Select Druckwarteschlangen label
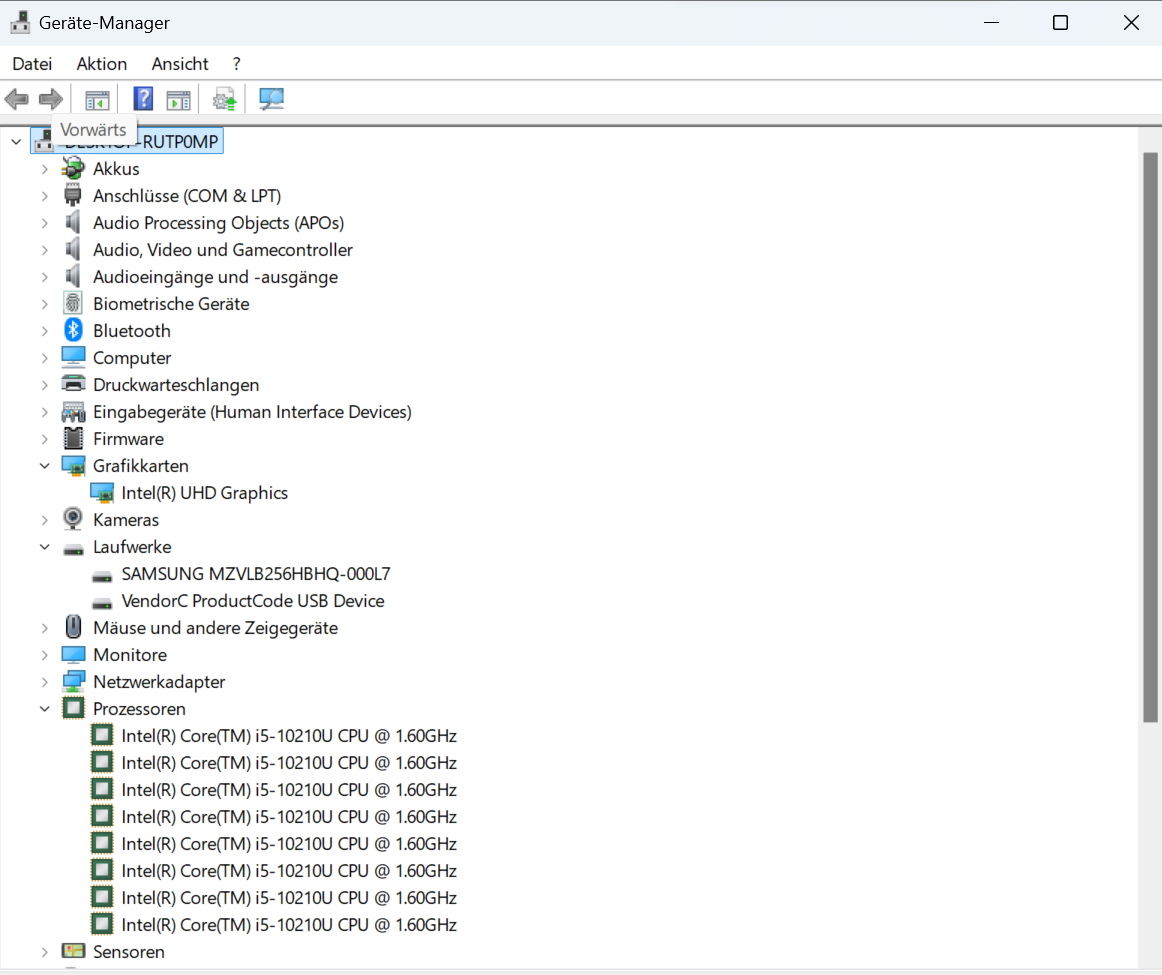The image size is (1162, 975). (x=176, y=385)
